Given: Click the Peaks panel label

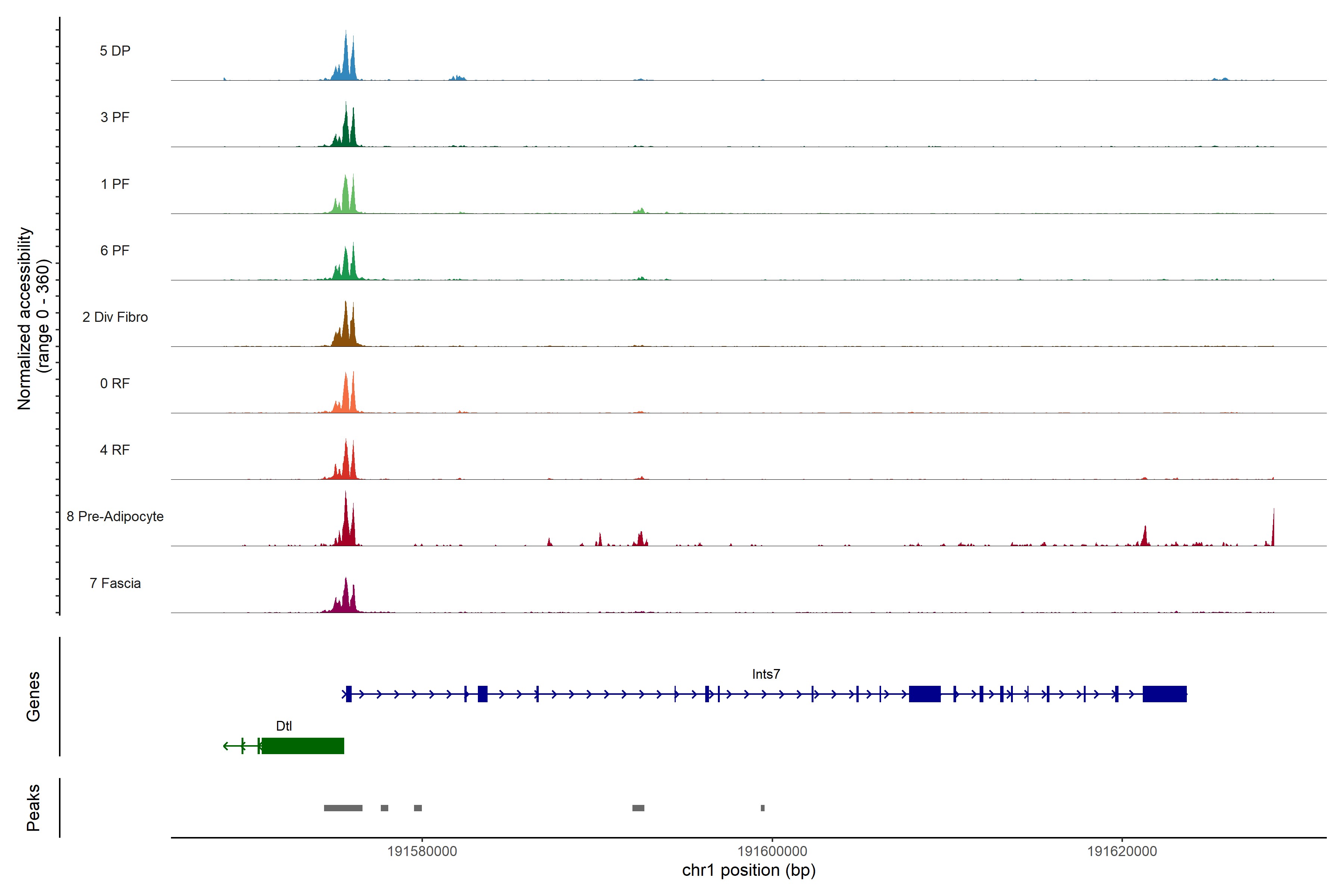Looking at the screenshot, I should point(33,808).
